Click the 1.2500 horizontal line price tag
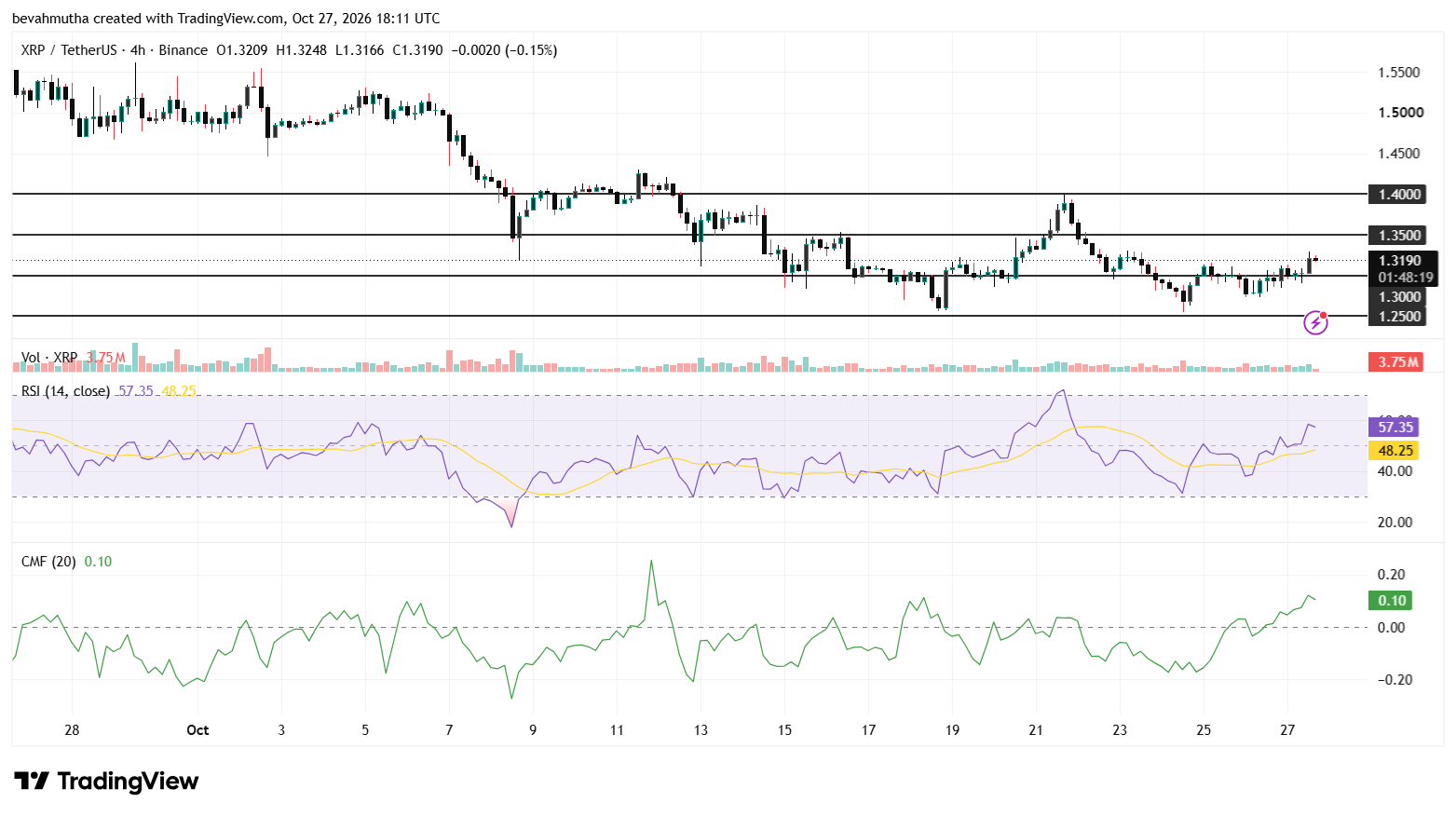The image size is (1456, 816). [x=1399, y=317]
